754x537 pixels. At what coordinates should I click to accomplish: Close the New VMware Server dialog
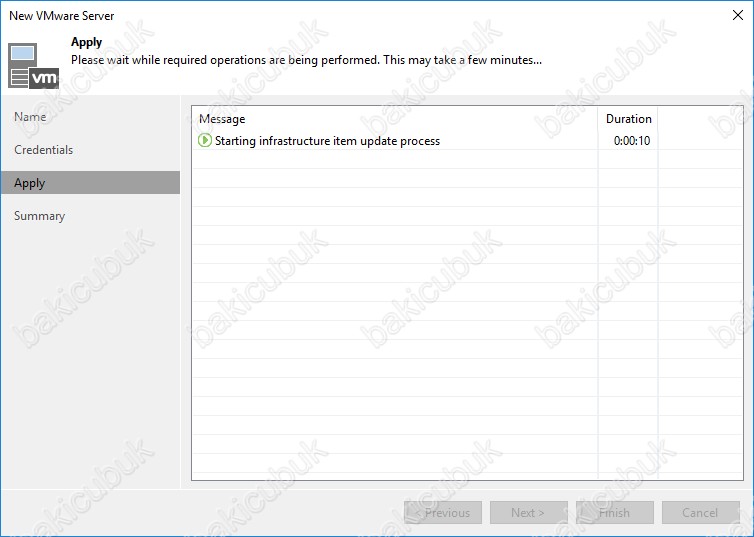tap(738, 15)
